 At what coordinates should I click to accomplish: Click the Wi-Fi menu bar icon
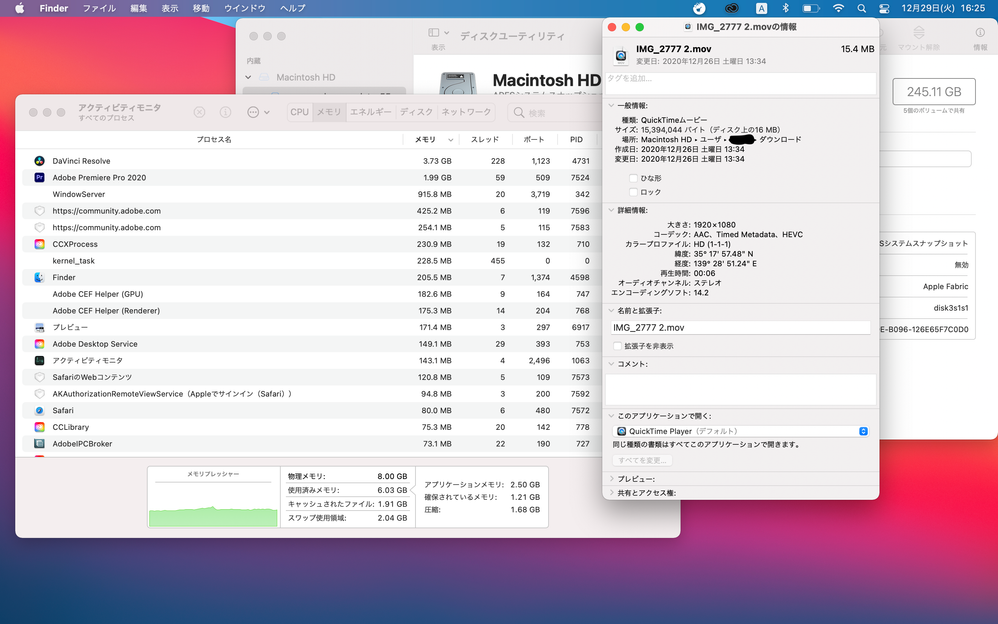pyautogui.click(x=838, y=8)
